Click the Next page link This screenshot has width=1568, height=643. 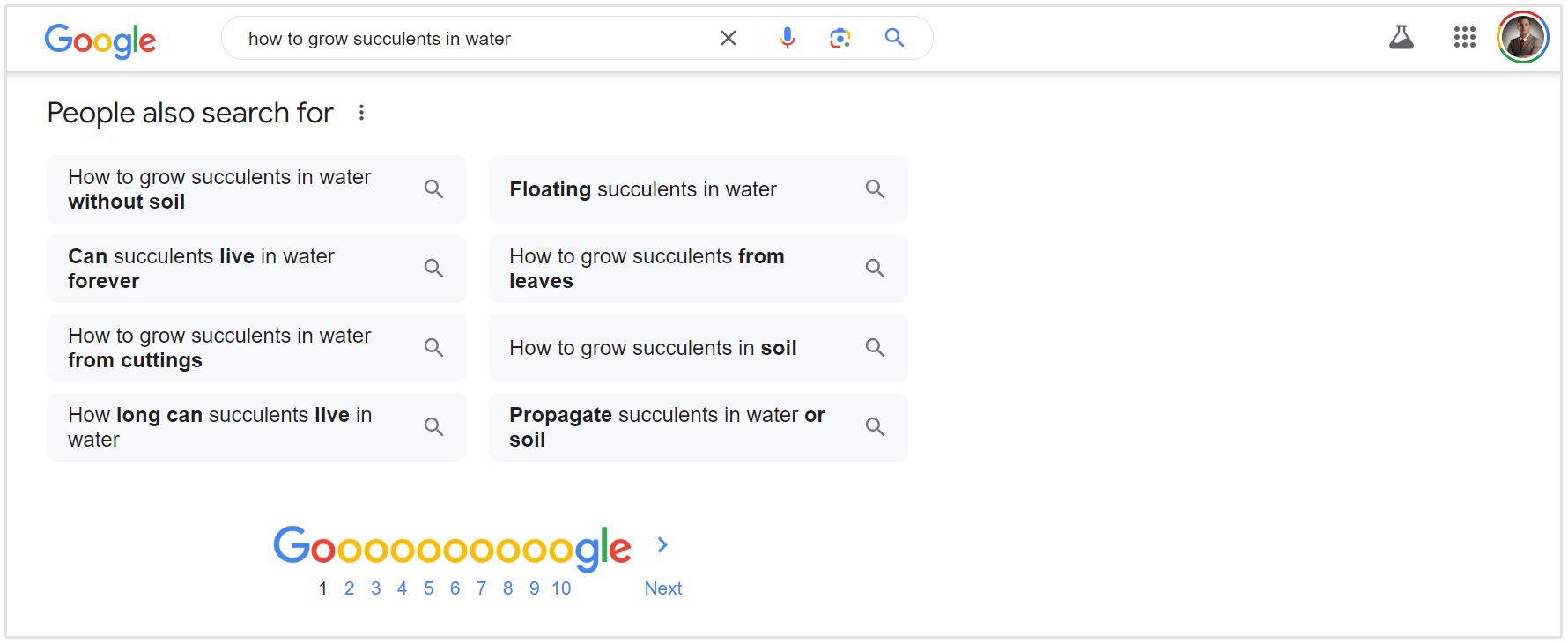(x=663, y=588)
